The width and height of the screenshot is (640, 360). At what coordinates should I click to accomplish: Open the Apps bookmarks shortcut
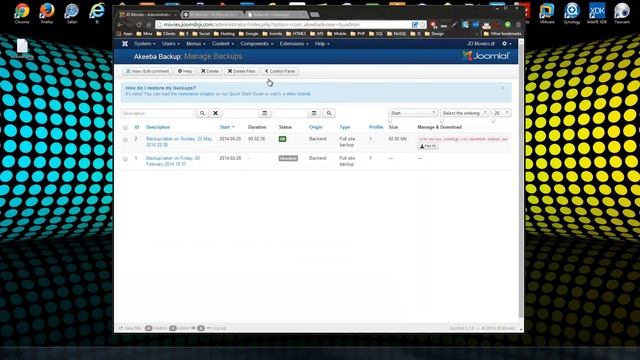pyautogui.click(x=125, y=34)
